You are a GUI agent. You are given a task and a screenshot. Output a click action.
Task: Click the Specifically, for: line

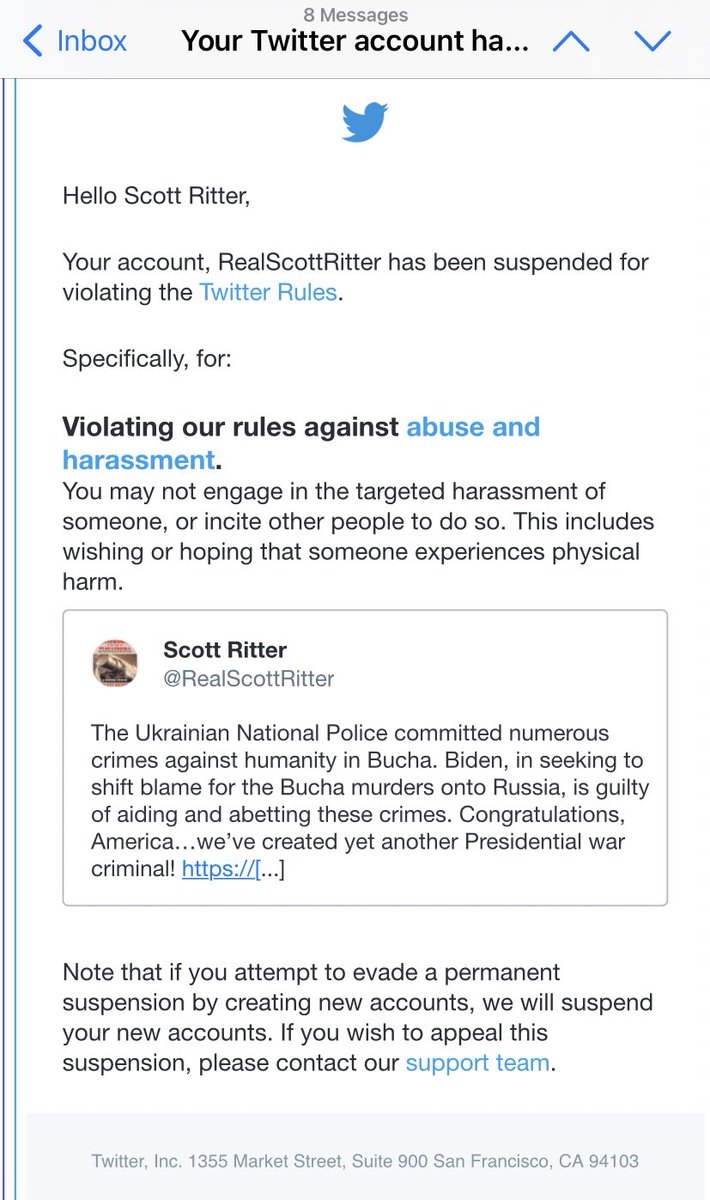[147, 357]
